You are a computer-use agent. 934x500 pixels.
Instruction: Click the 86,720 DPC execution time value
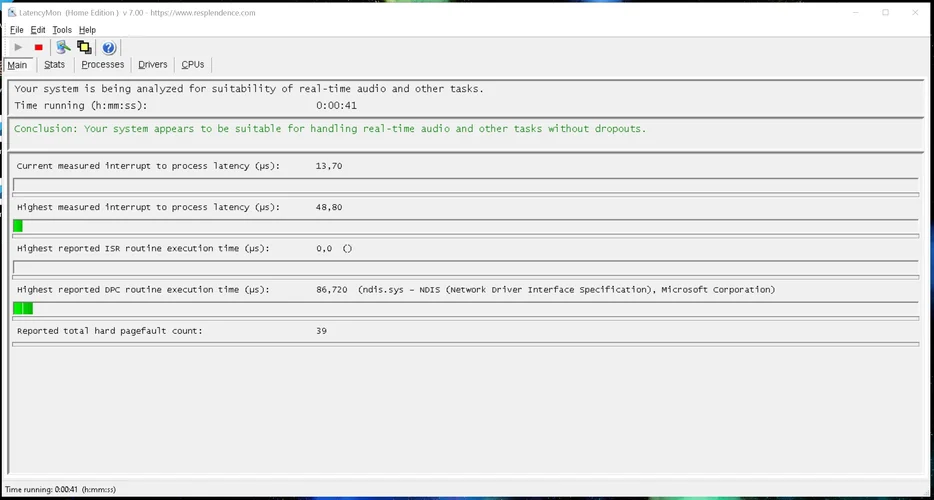[332, 290]
